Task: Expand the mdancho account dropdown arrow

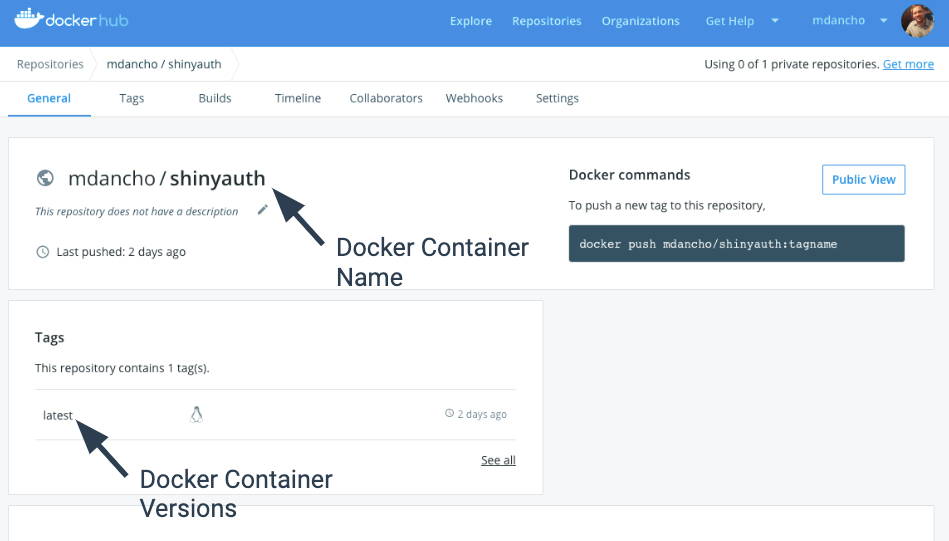Action: tap(884, 21)
